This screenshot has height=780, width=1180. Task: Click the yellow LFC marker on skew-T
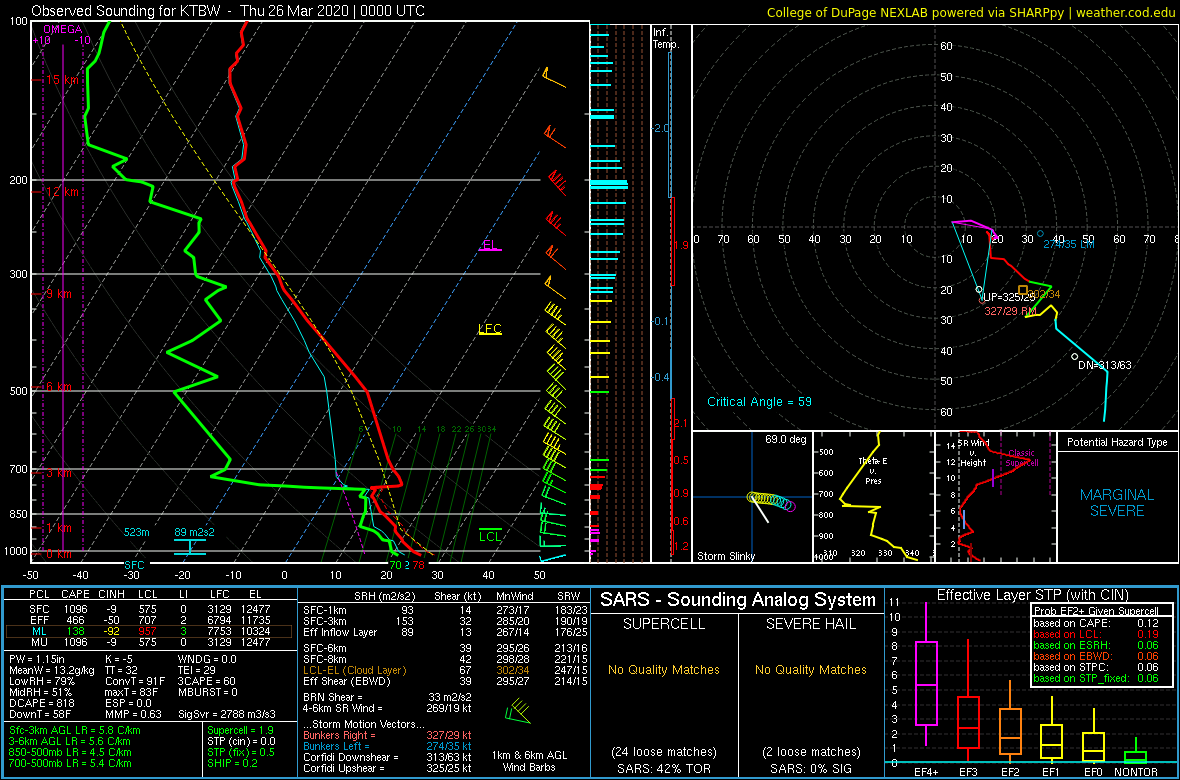(490, 329)
